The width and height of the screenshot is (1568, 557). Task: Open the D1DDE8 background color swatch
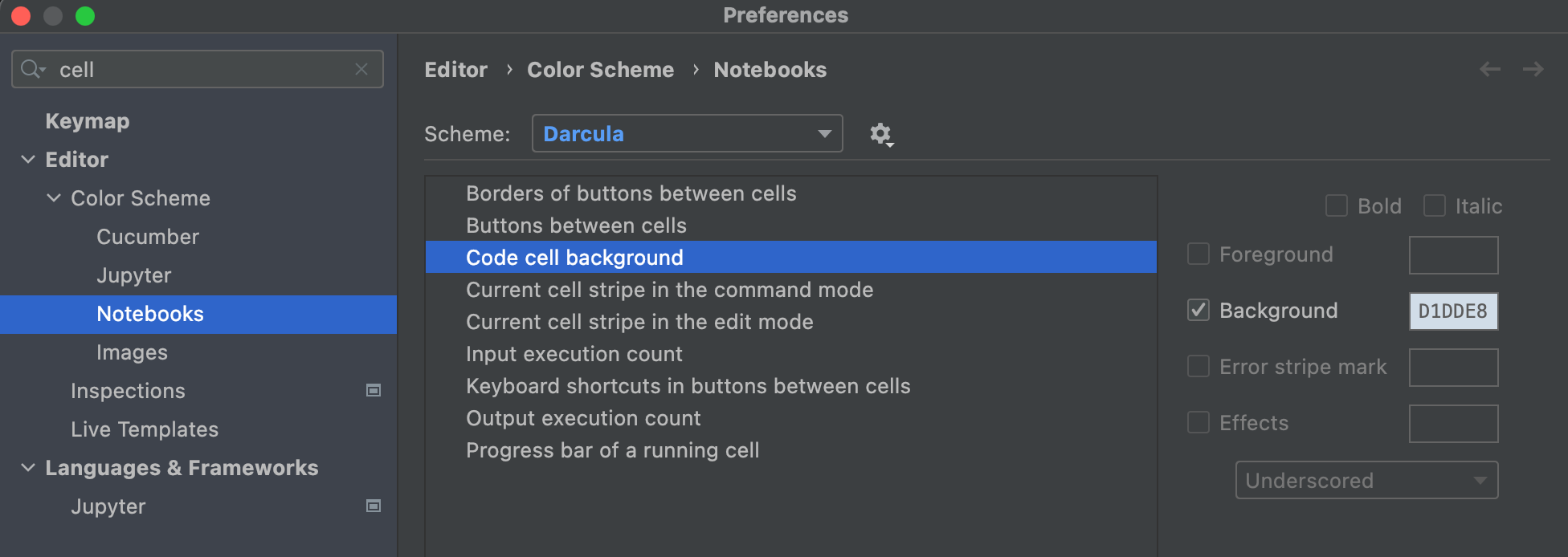[x=1453, y=311]
